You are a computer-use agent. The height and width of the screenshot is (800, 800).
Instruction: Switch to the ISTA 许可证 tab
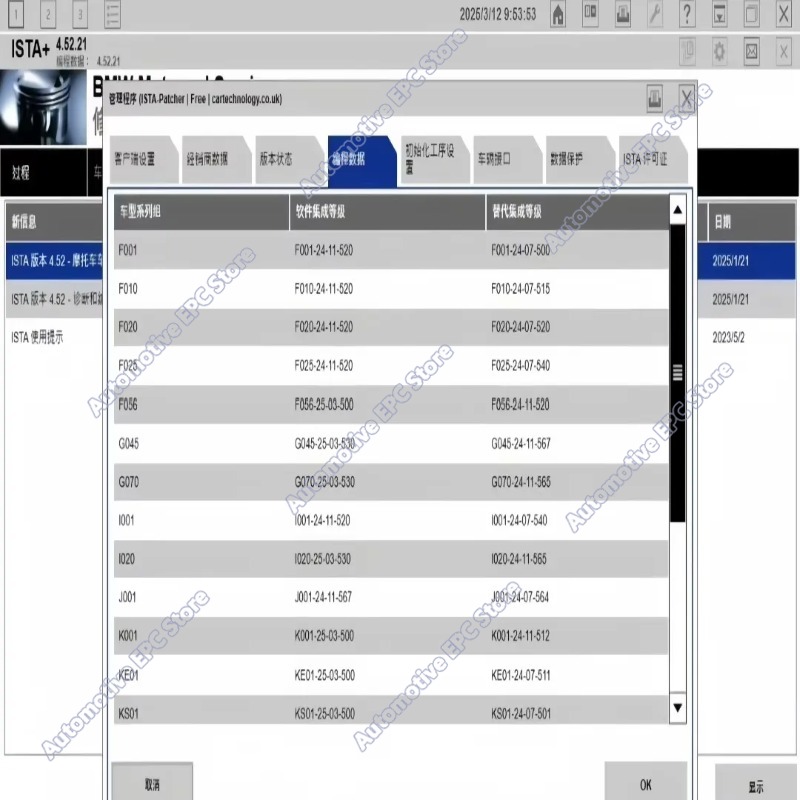tap(653, 159)
